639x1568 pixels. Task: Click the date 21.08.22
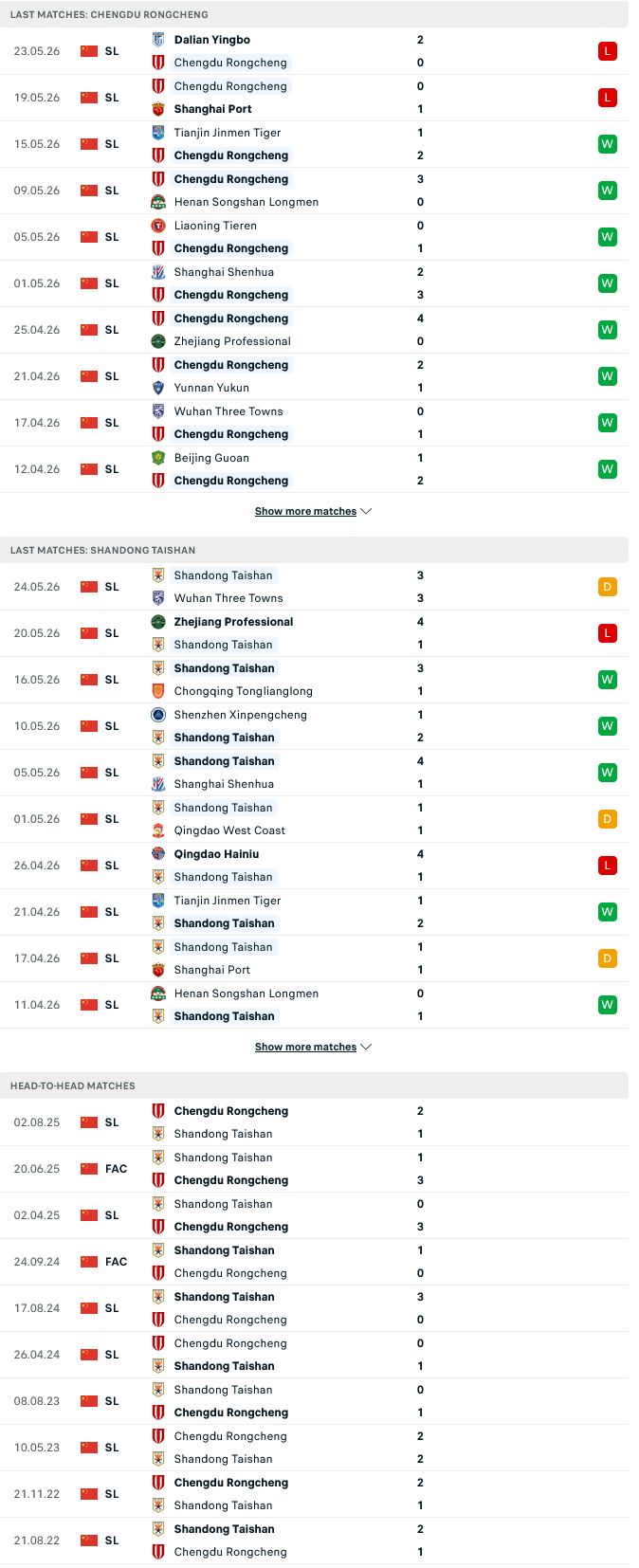pyautogui.click(x=37, y=1541)
